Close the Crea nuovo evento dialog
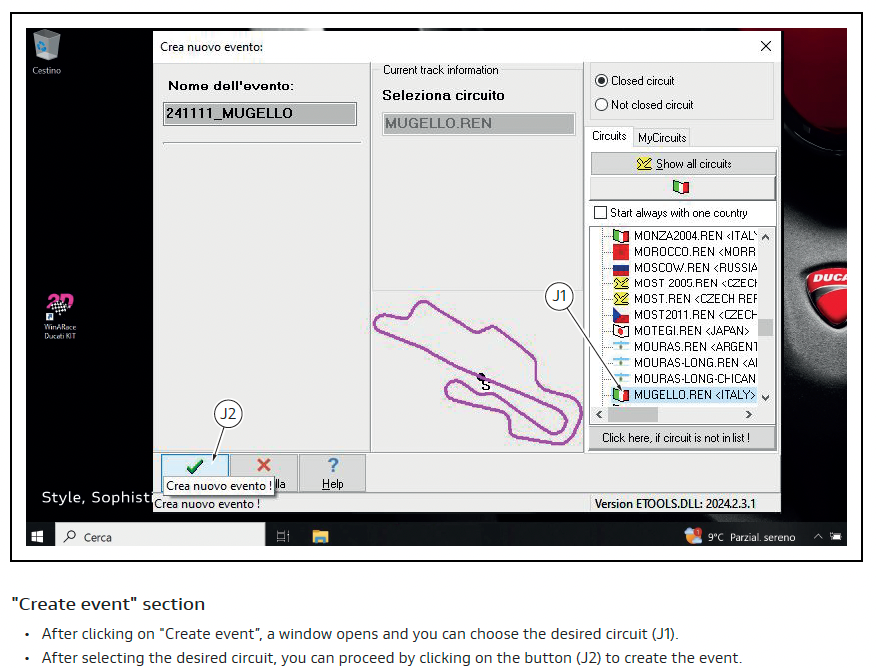876x668 pixels. 766,46
